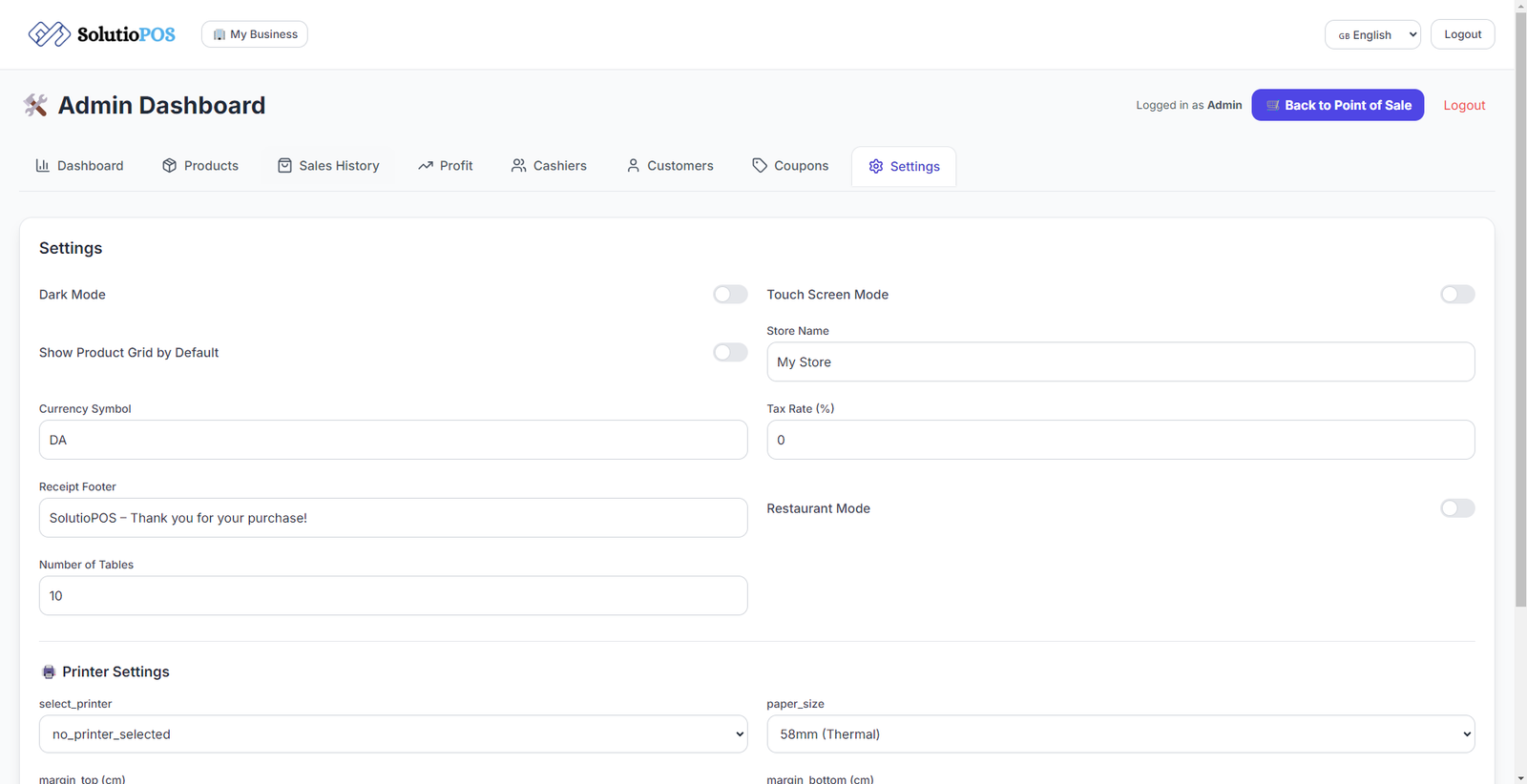The height and width of the screenshot is (784, 1527).
Task: Click the Sales History bag icon
Action: (284, 165)
